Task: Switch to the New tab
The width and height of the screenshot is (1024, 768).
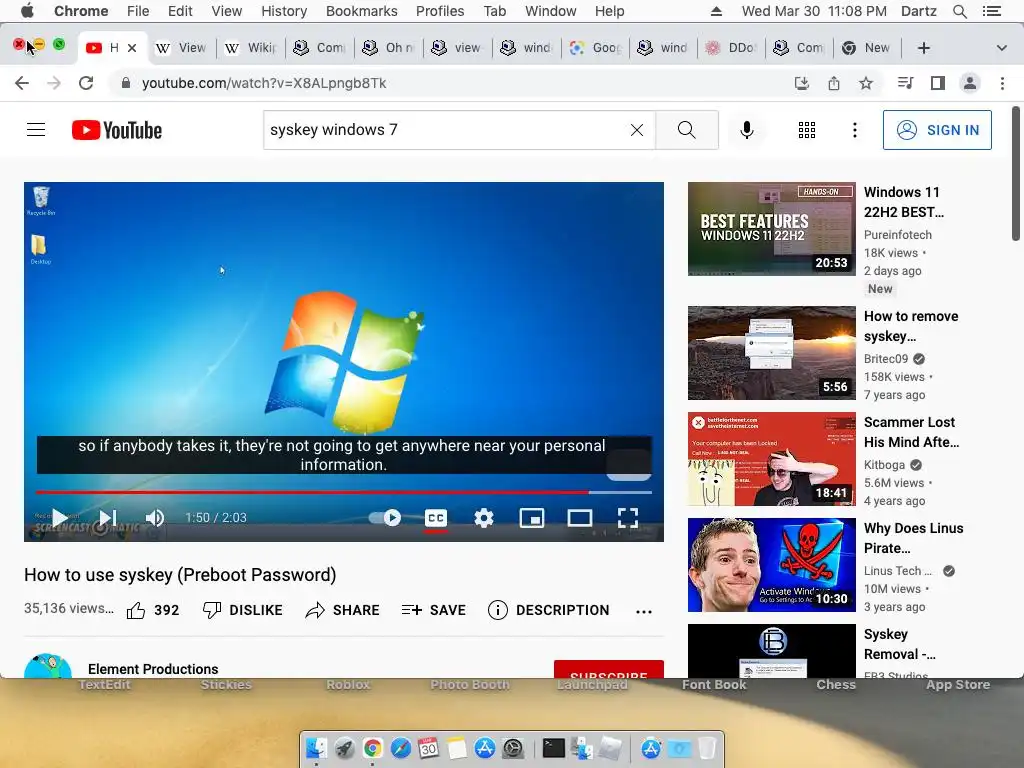Action: click(x=867, y=48)
